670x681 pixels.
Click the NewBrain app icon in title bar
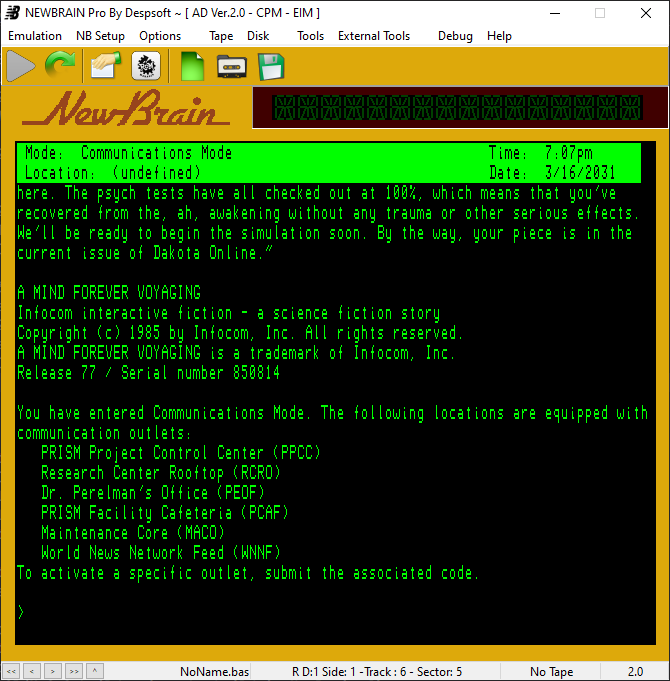tap(12, 13)
